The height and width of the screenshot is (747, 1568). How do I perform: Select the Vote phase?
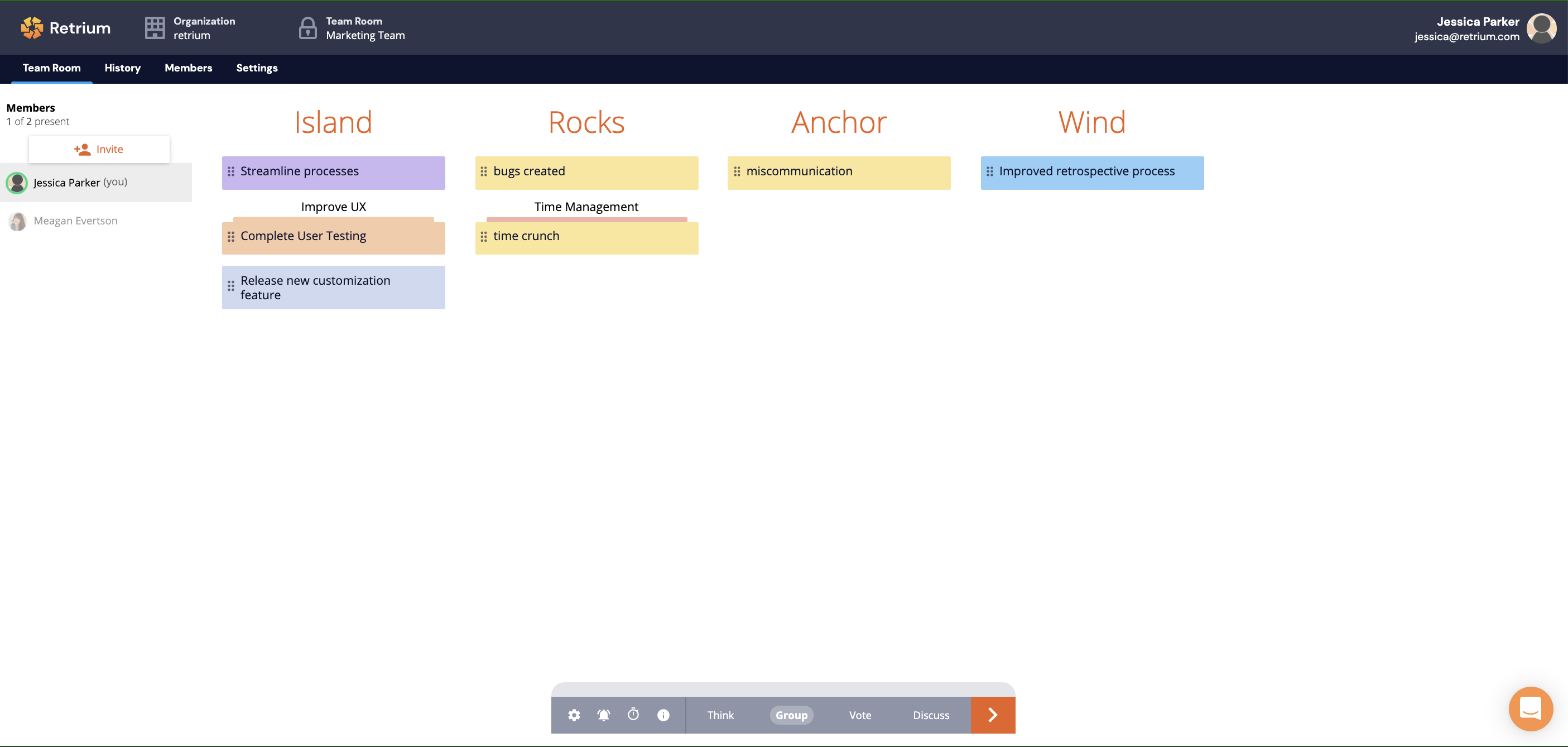(859, 715)
